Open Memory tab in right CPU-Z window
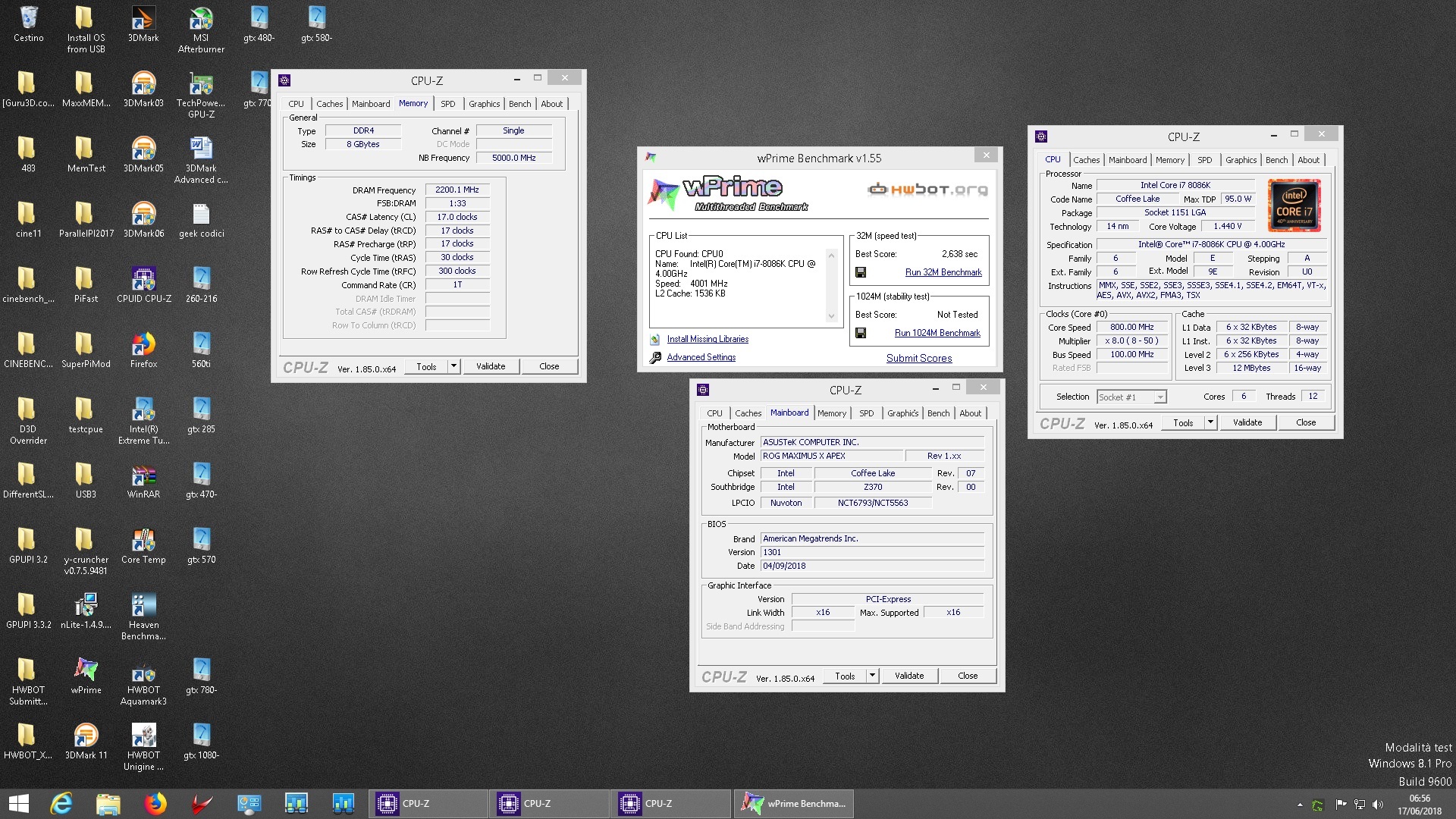The width and height of the screenshot is (1456, 819). [1169, 160]
